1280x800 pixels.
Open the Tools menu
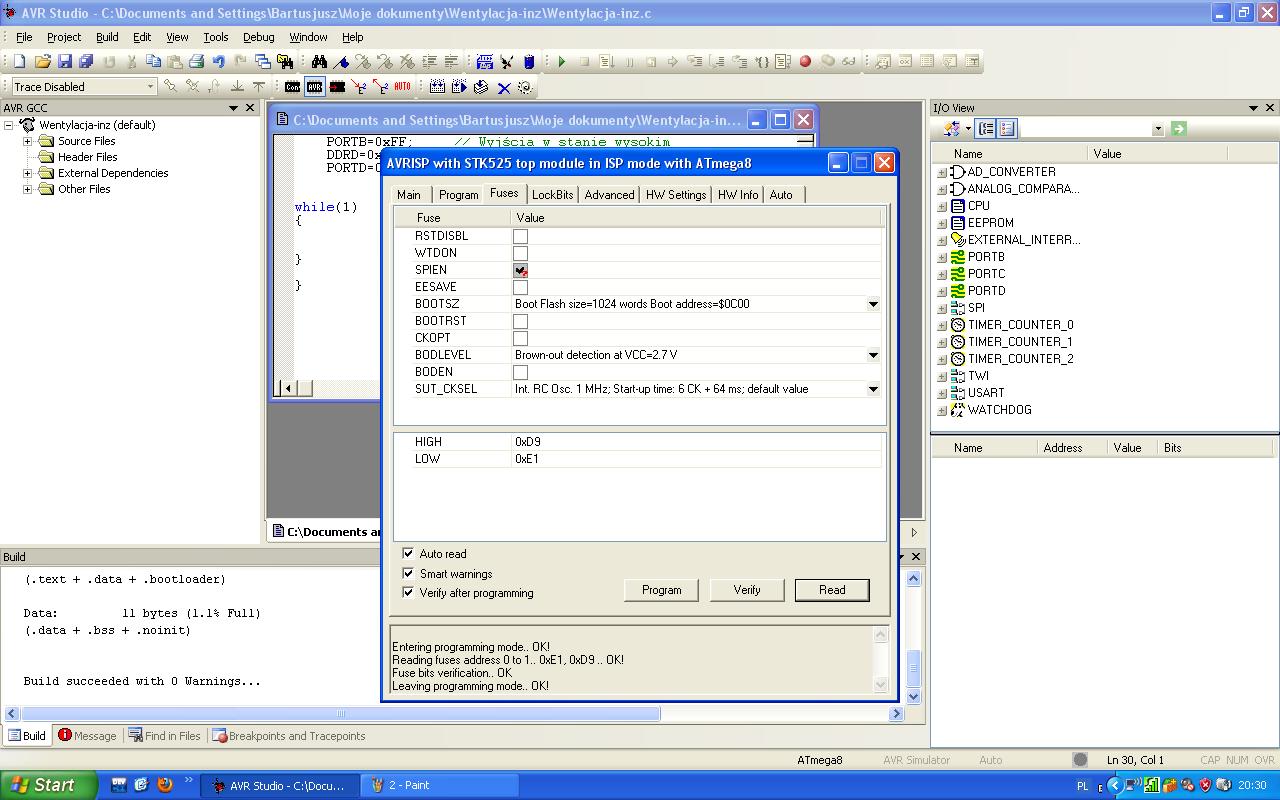215,37
